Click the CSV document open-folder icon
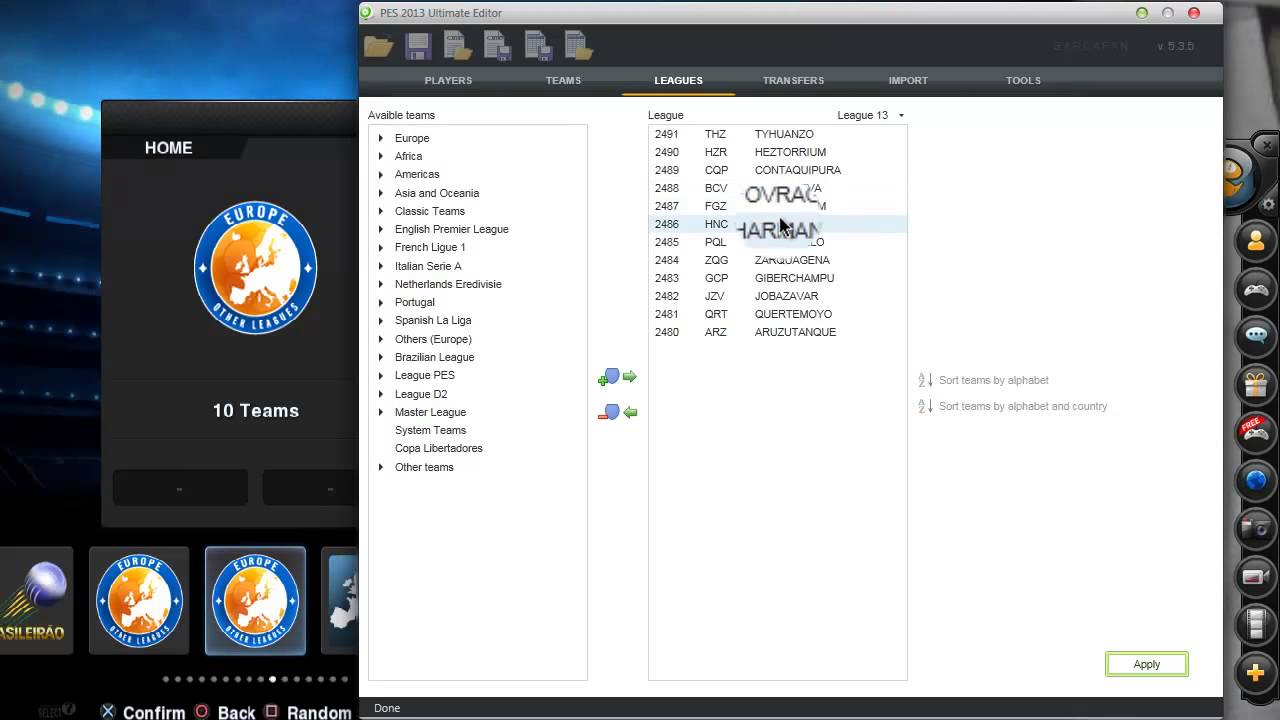 pos(457,46)
